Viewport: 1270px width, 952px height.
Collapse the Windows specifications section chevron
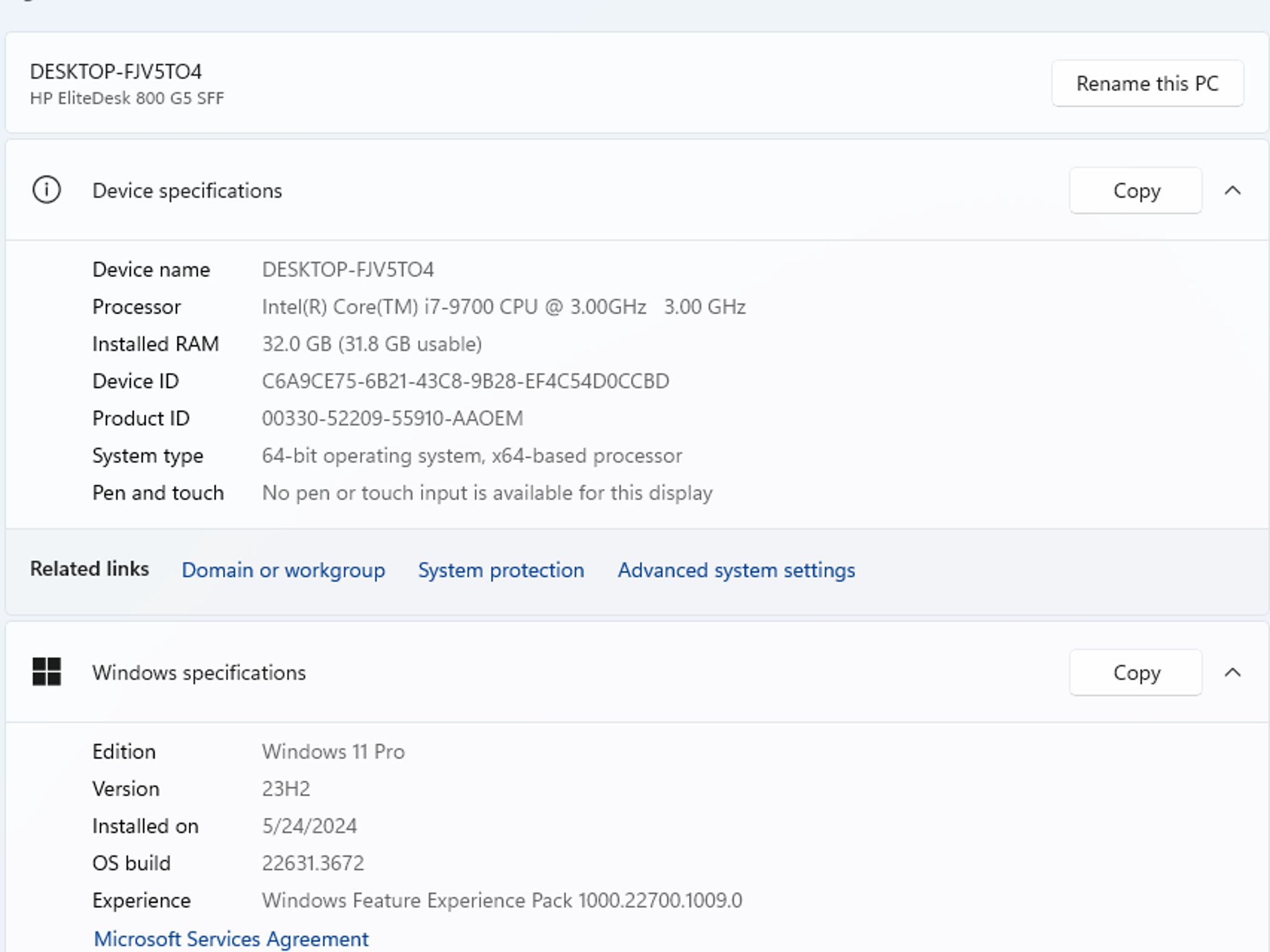pyautogui.click(x=1233, y=672)
